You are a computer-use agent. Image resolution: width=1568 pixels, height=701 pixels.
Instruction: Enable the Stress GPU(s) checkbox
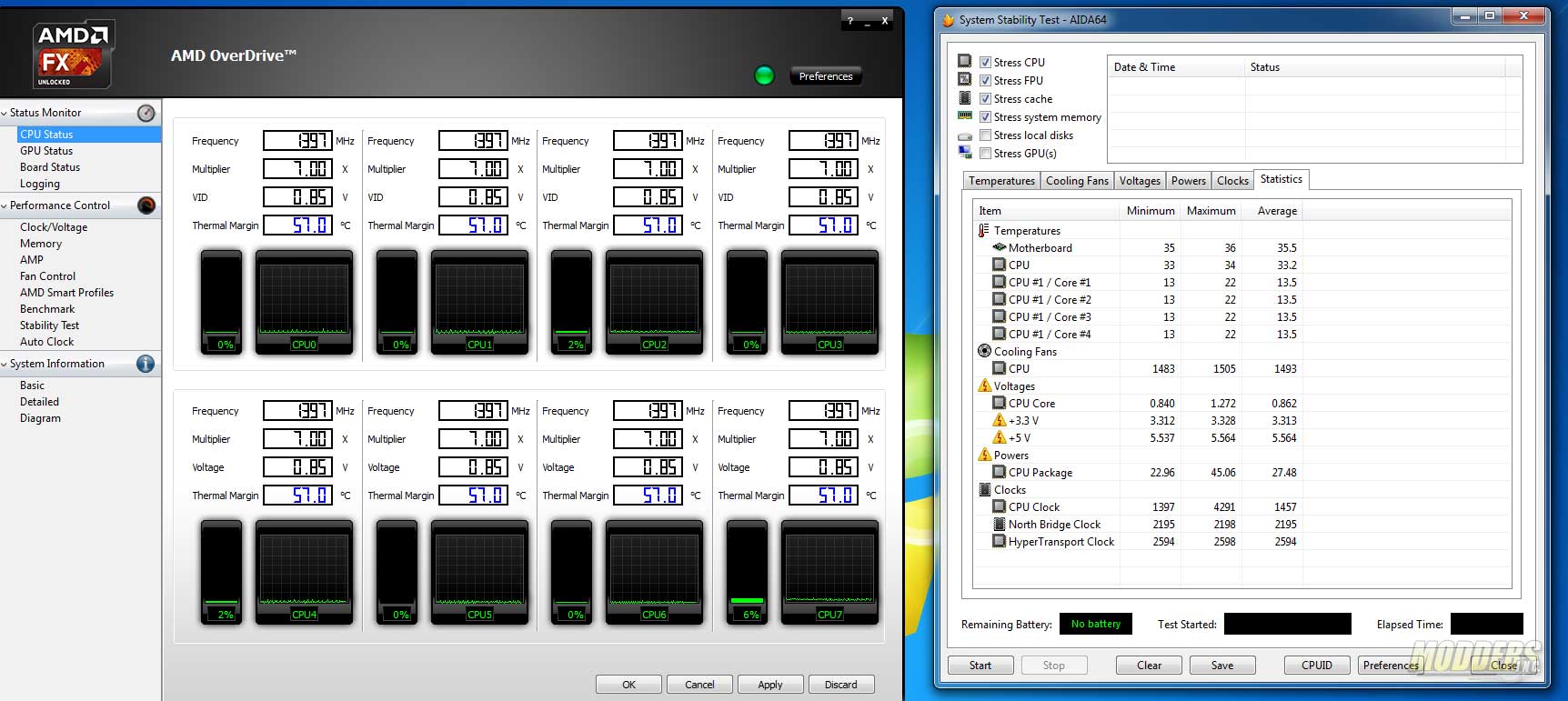click(985, 153)
